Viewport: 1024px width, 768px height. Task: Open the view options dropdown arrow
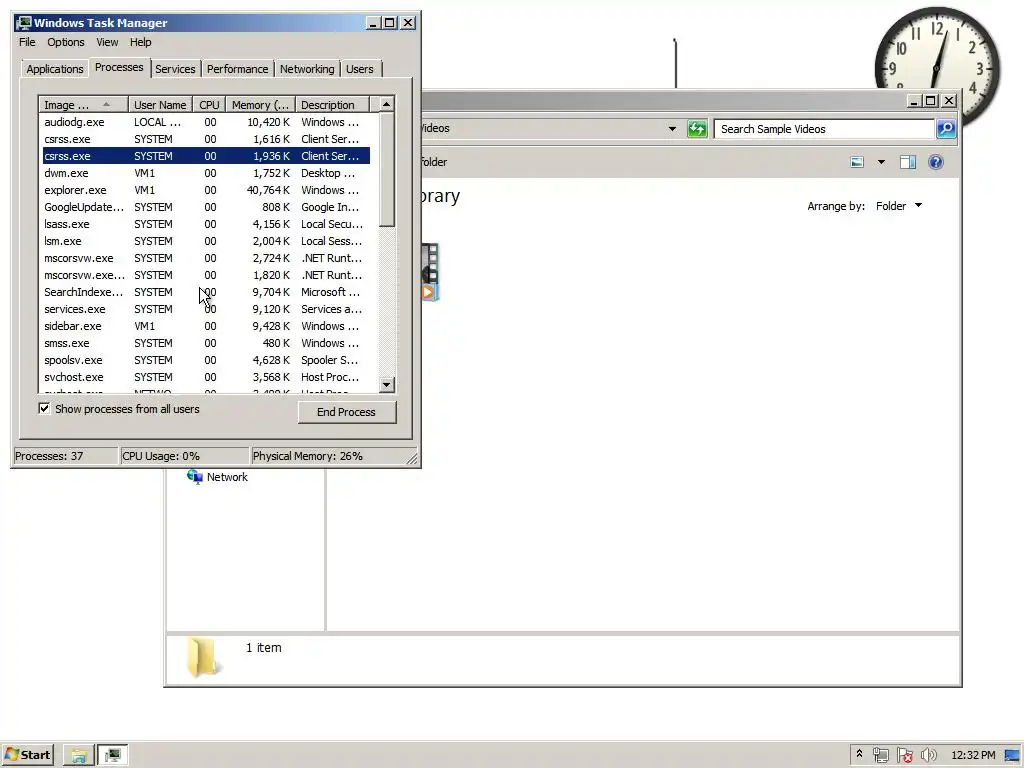pos(881,162)
